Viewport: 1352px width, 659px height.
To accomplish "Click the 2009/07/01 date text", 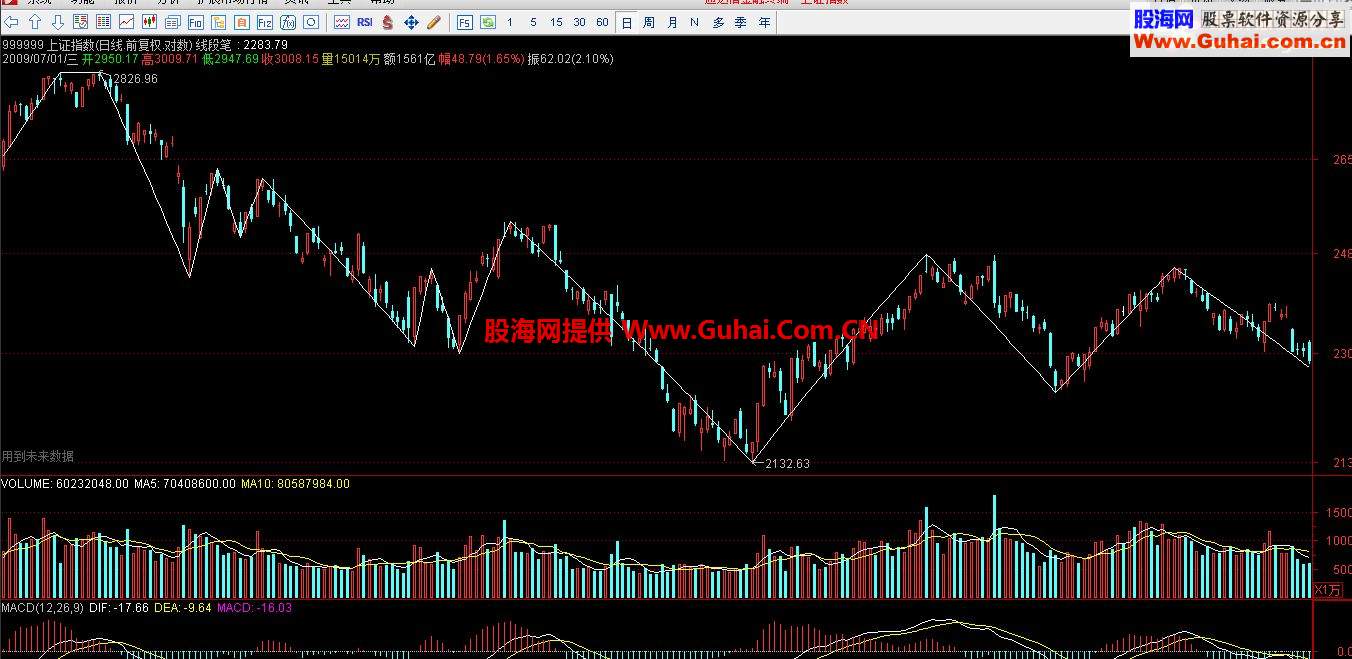I will coord(33,59).
